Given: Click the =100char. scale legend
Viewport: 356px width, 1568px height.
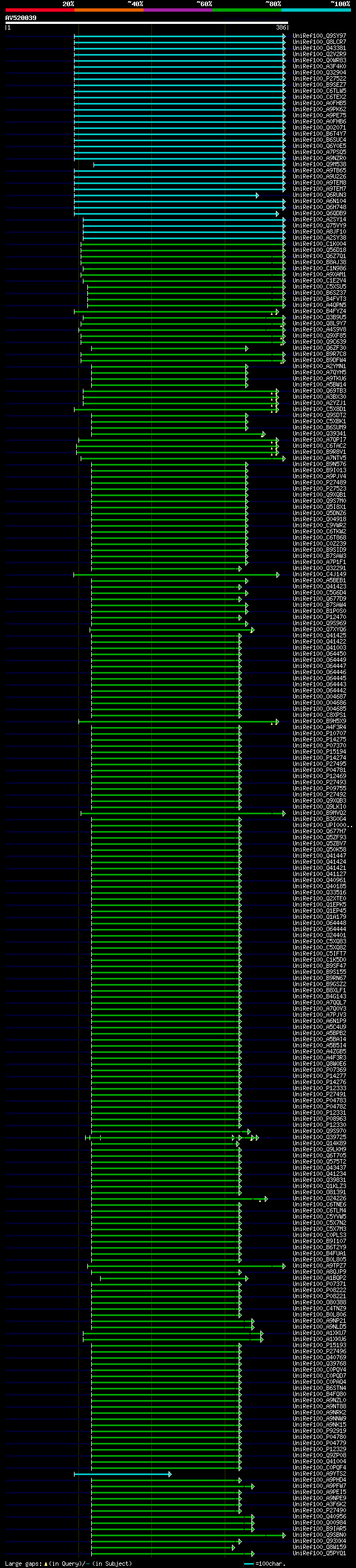Looking at the screenshot, I should tap(264, 1564).
